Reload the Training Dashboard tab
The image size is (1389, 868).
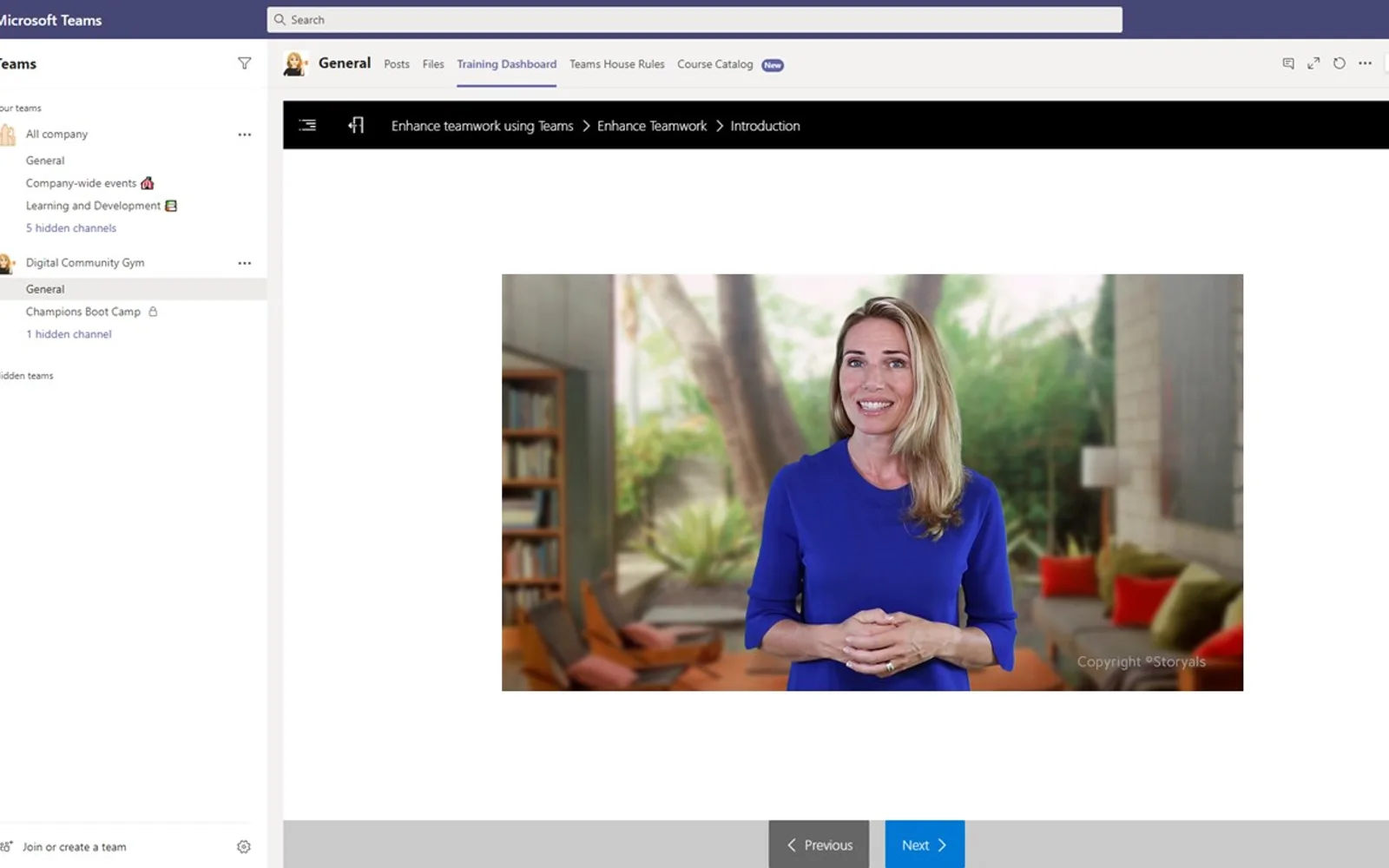(1340, 63)
